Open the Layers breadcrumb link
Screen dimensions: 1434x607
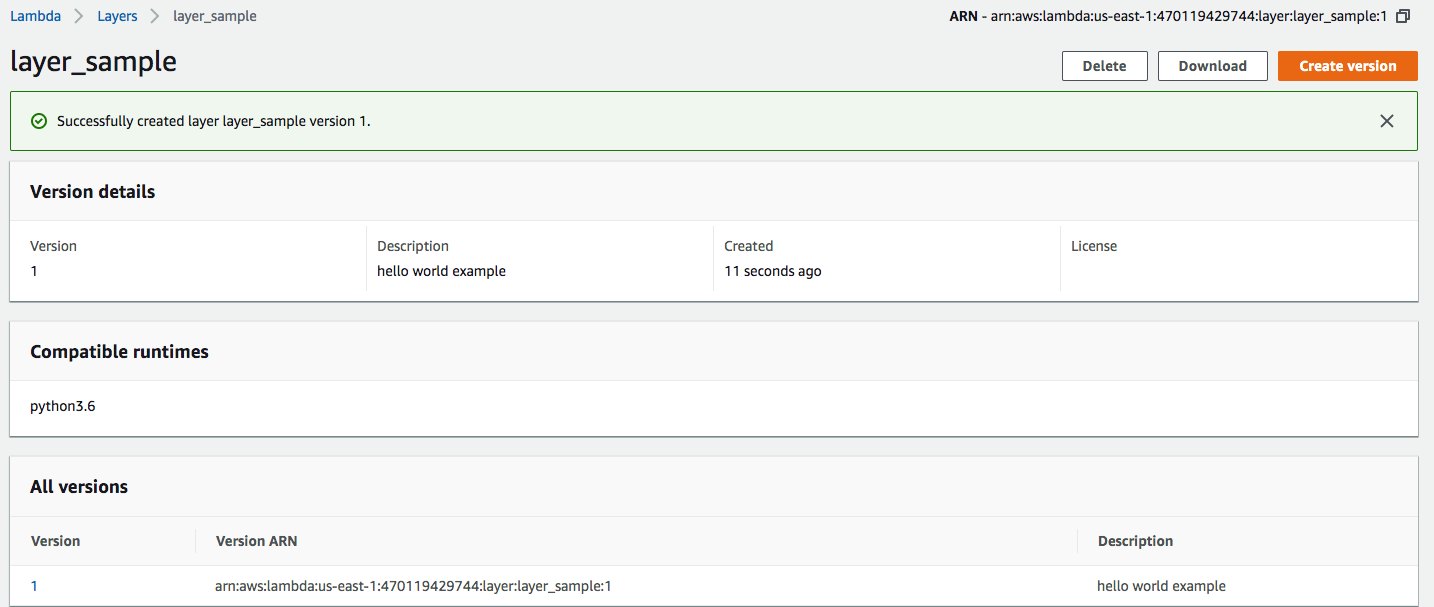tap(117, 16)
